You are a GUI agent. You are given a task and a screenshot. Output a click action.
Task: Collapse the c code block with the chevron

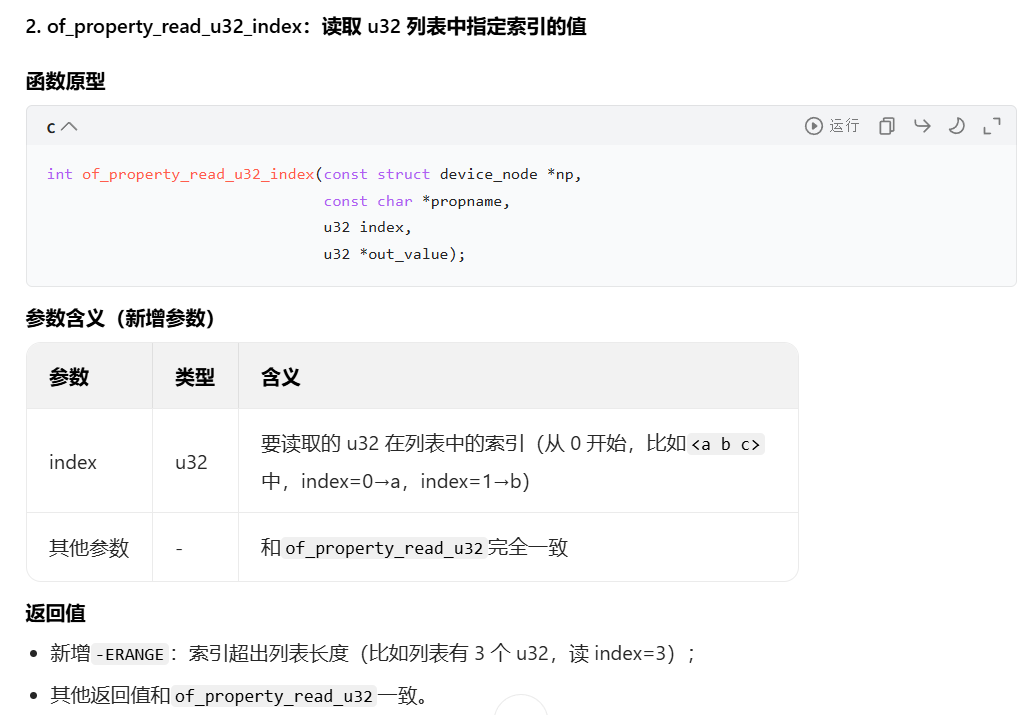click(68, 125)
